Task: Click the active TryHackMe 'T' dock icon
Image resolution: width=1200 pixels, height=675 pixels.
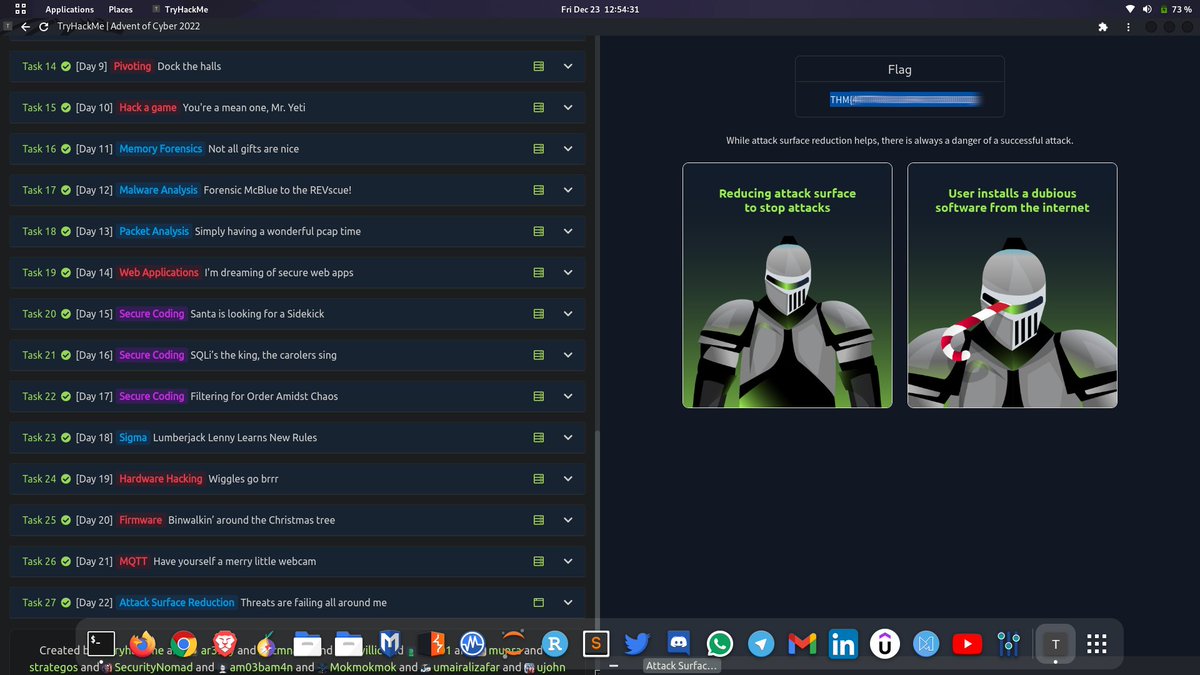Action: click(1055, 644)
